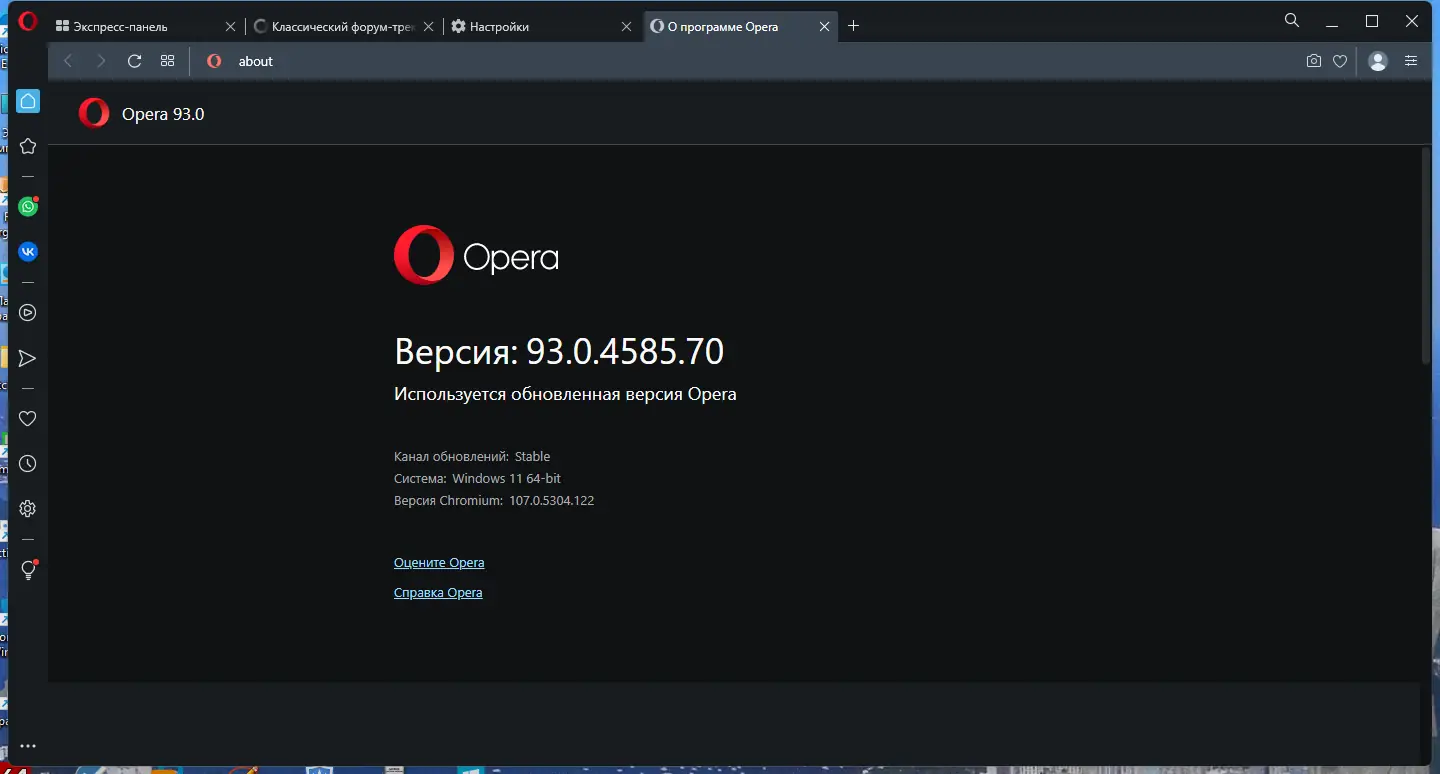
Task: Open the sidebar Home button
Action: pyautogui.click(x=28, y=101)
